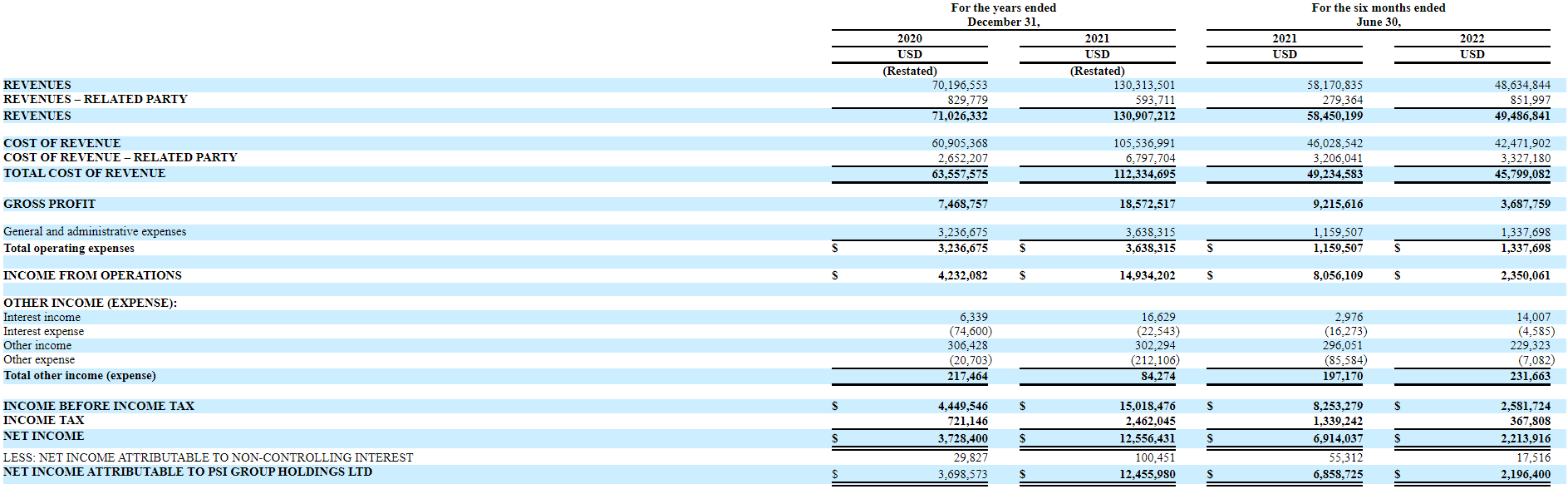Select the INCOME FROM OPERATIONS label
Screen dimensions: 1568x494
[92, 275]
